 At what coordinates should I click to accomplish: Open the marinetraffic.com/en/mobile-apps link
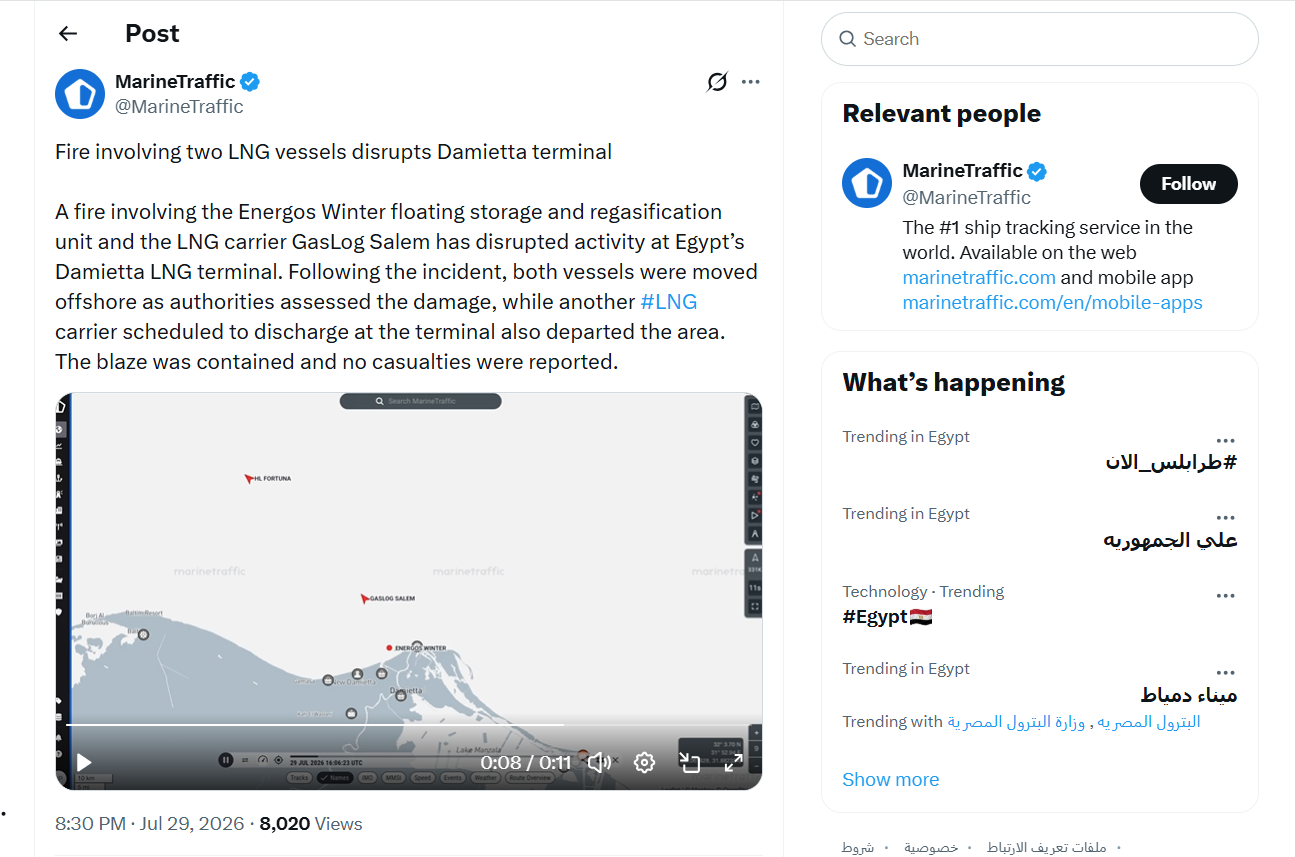tap(1052, 303)
